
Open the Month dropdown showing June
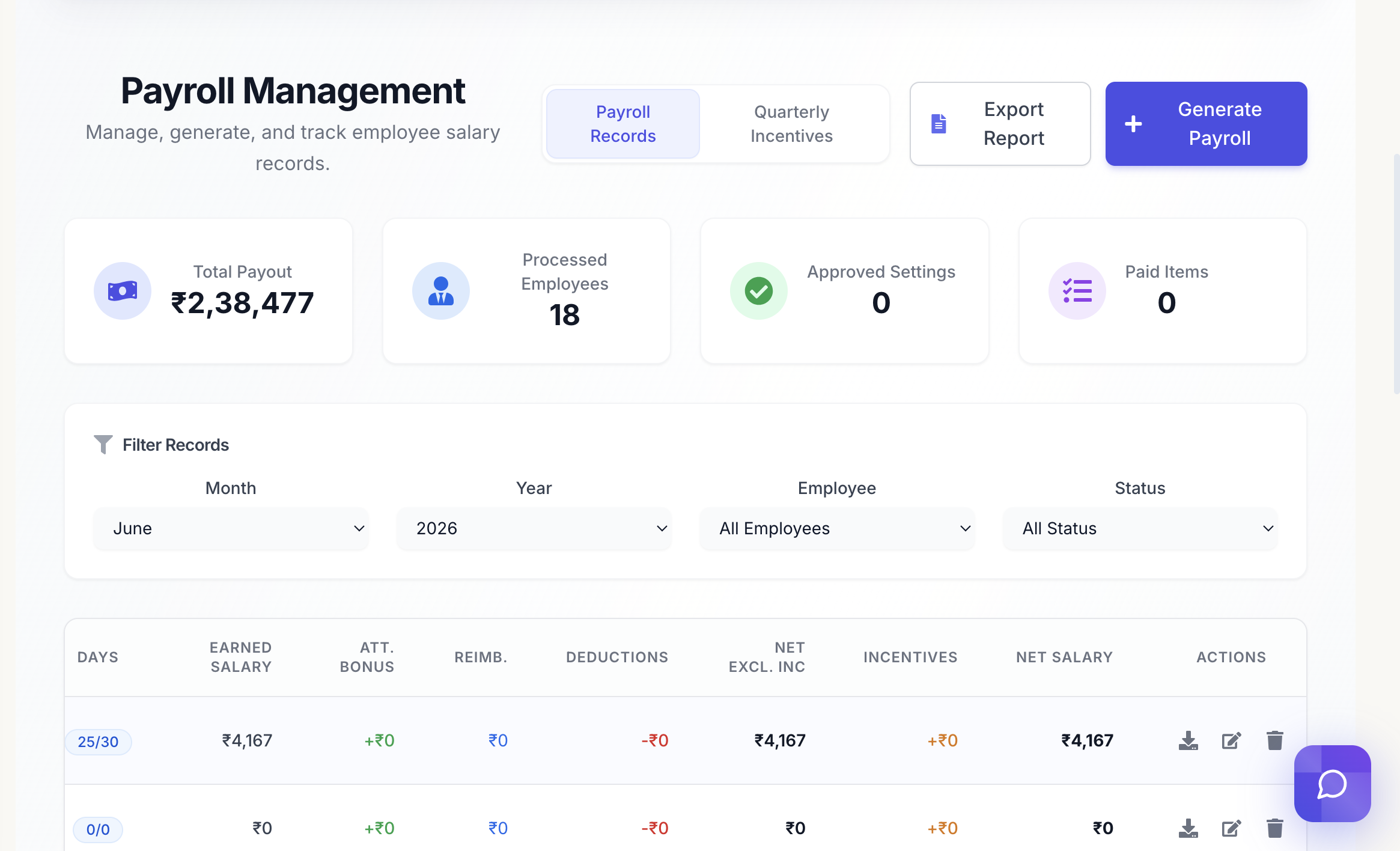[231, 529]
